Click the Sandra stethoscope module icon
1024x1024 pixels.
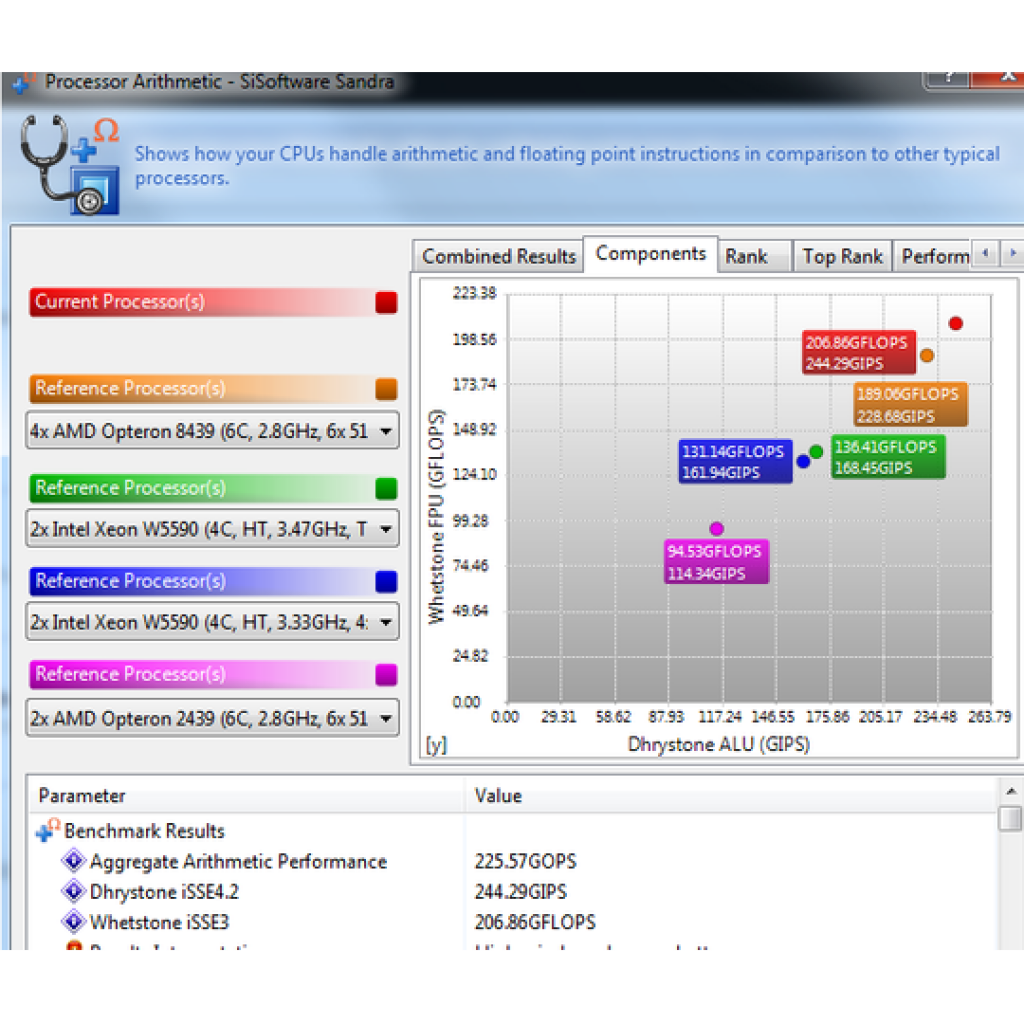70,165
